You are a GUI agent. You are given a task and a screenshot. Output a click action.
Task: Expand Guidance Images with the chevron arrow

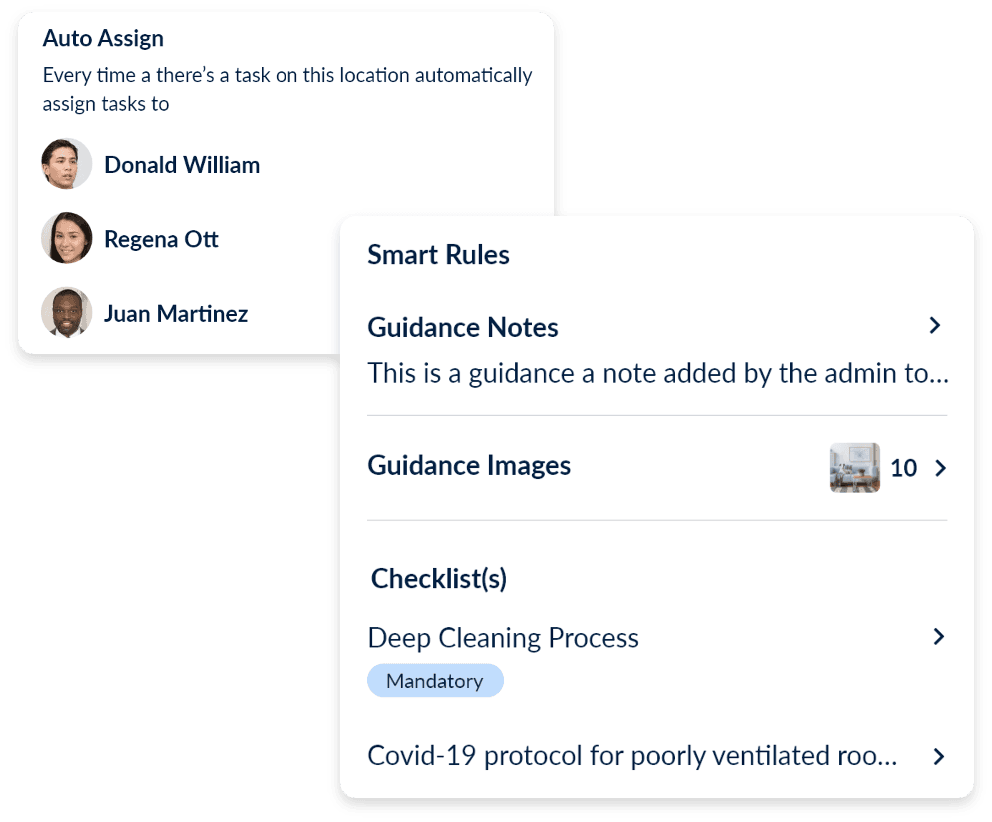[x=939, y=468]
